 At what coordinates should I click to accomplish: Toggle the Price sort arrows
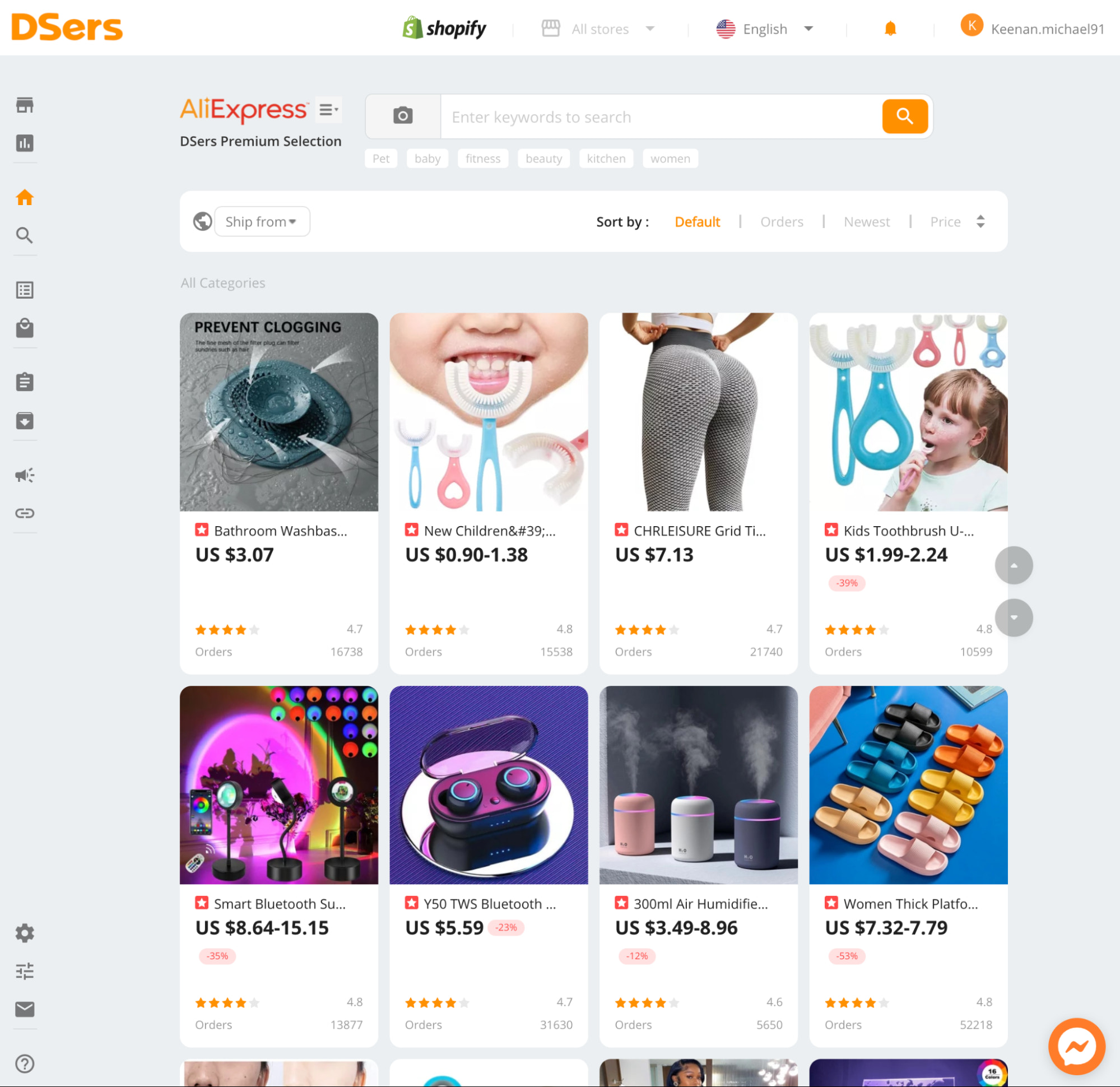[x=980, y=222]
